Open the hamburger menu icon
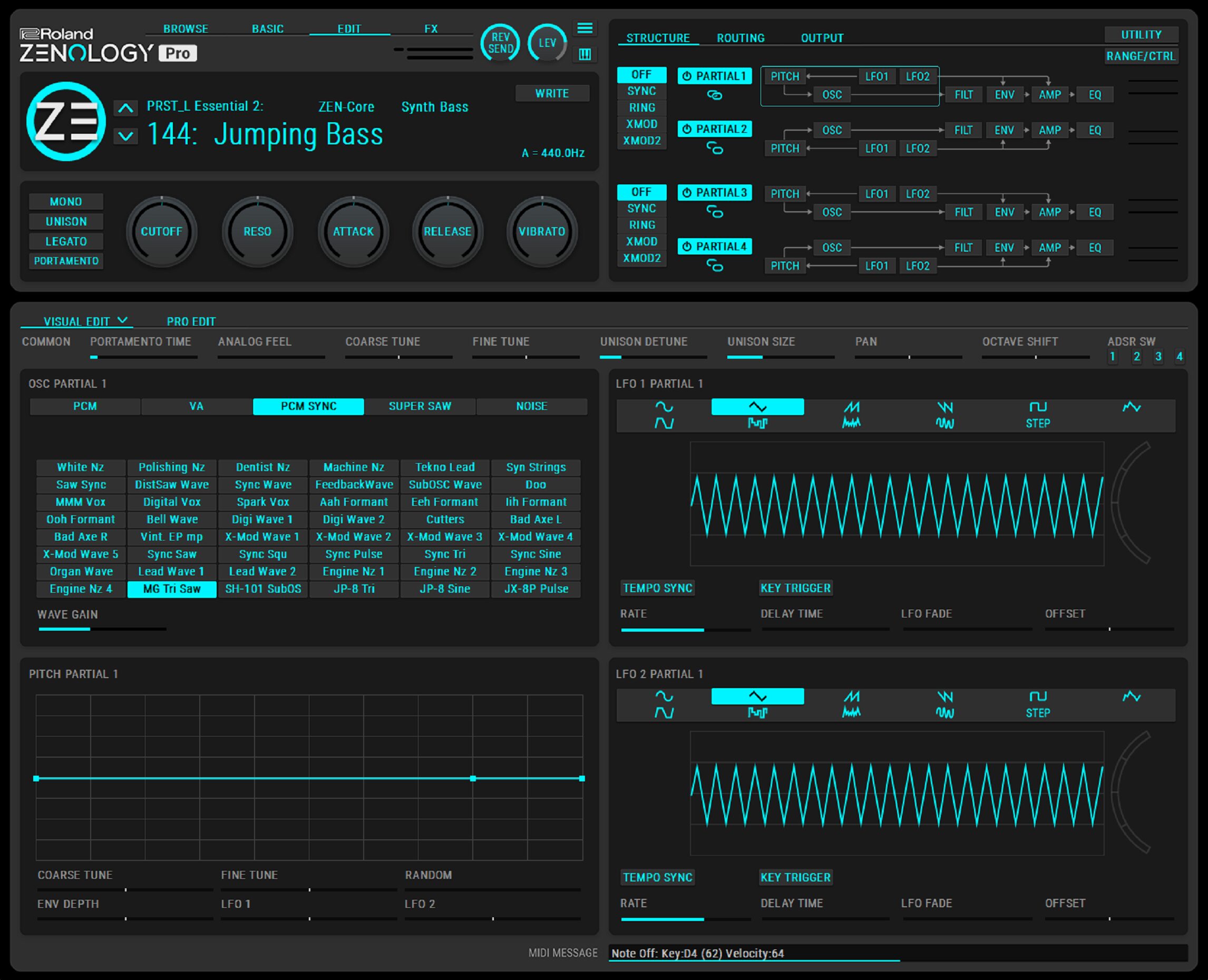1208x980 pixels. point(585,28)
